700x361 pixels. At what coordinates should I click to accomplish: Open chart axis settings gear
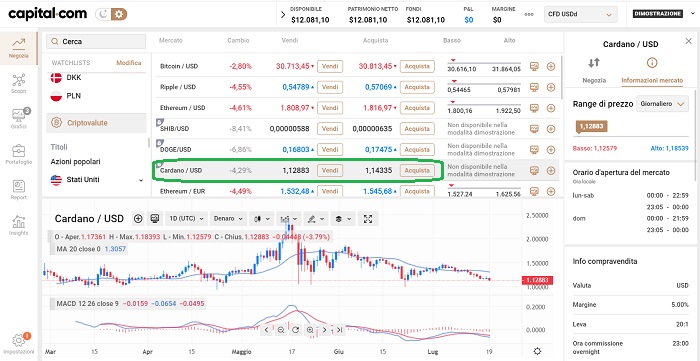click(x=538, y=351)
